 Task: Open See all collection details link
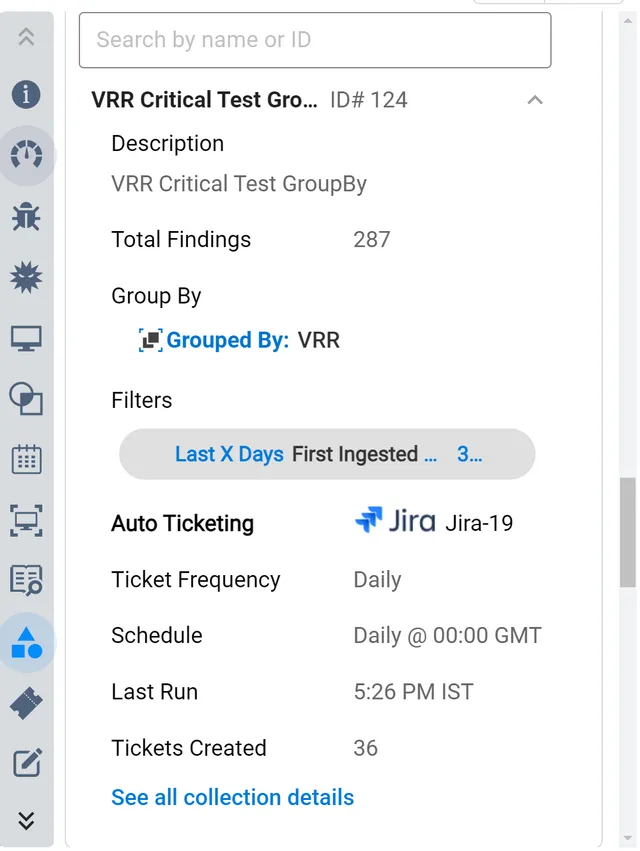(x=232, y=797)
